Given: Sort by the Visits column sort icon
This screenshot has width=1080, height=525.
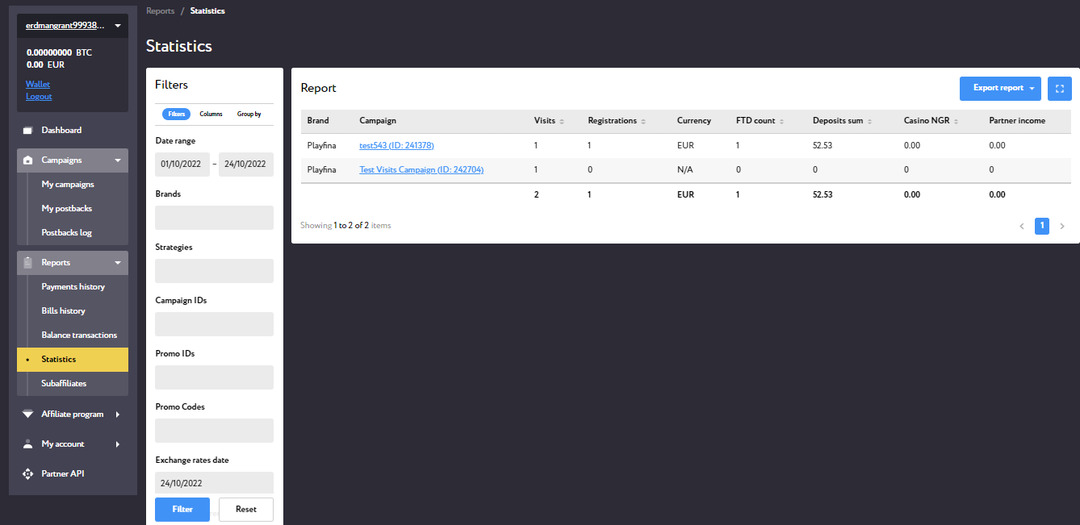Looking at the screenshot, I should [x=562, y=121].
